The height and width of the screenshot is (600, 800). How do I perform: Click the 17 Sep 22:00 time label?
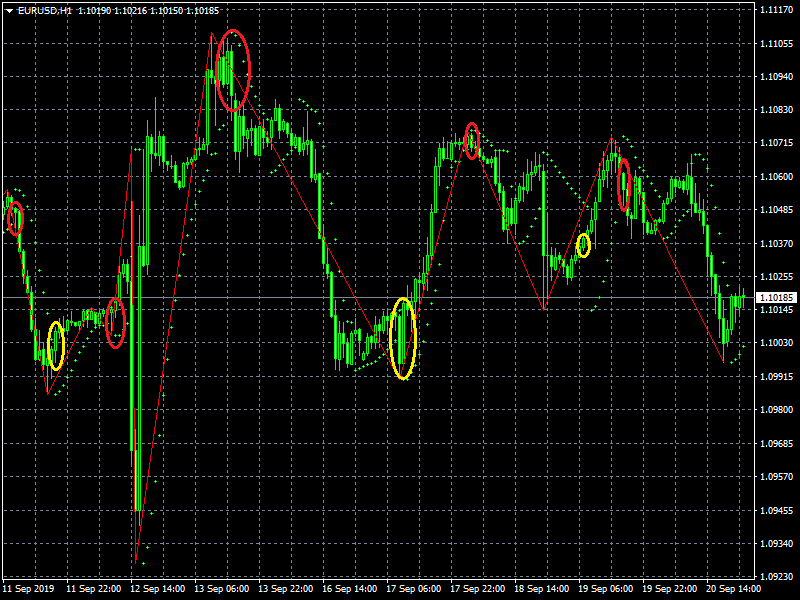pyautogui.click(x=478, y=589)
